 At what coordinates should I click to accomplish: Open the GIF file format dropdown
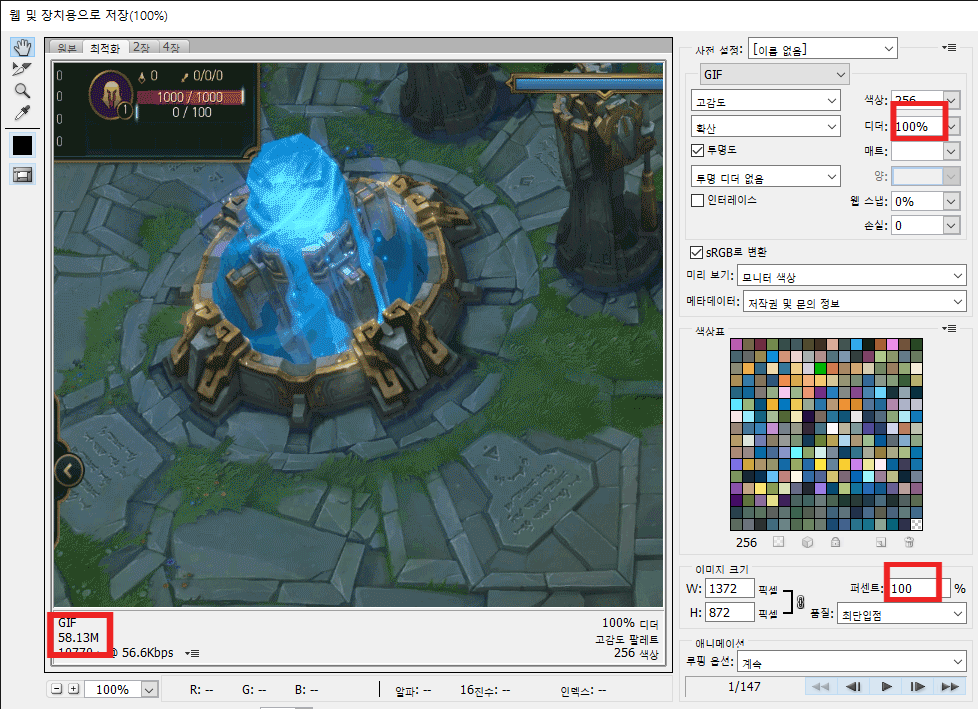point(774,74)
